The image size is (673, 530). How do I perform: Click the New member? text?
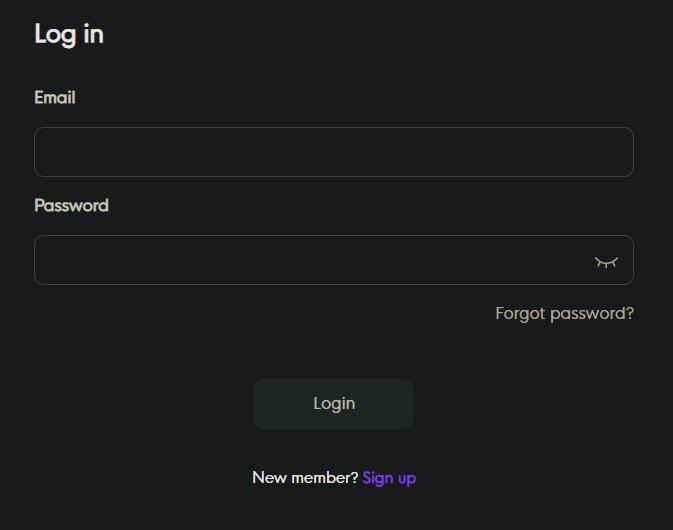click(x=305, y=478)
